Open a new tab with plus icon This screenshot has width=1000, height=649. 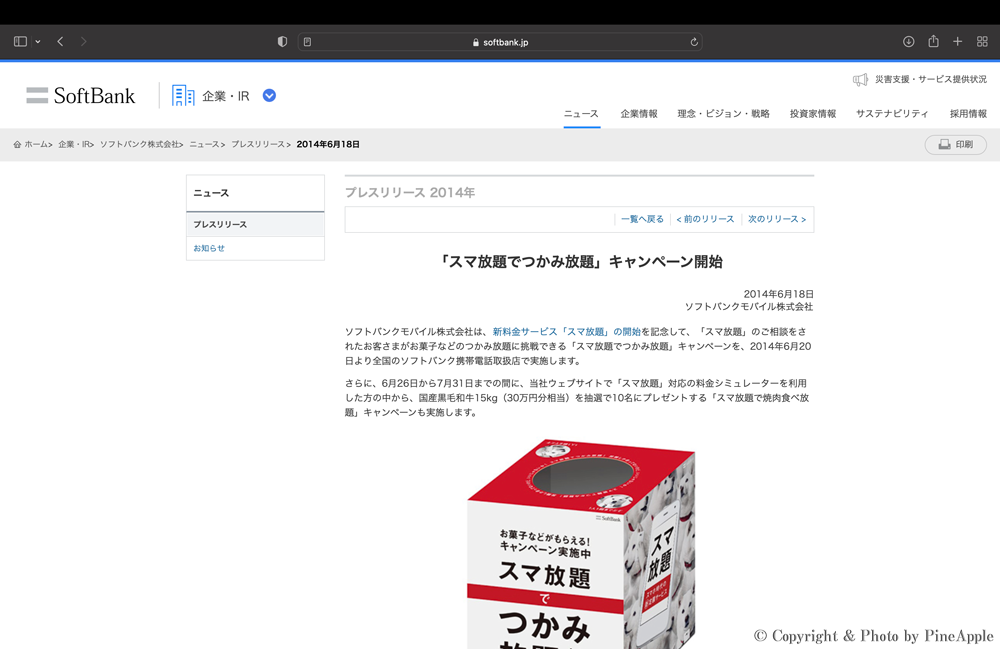957,42
